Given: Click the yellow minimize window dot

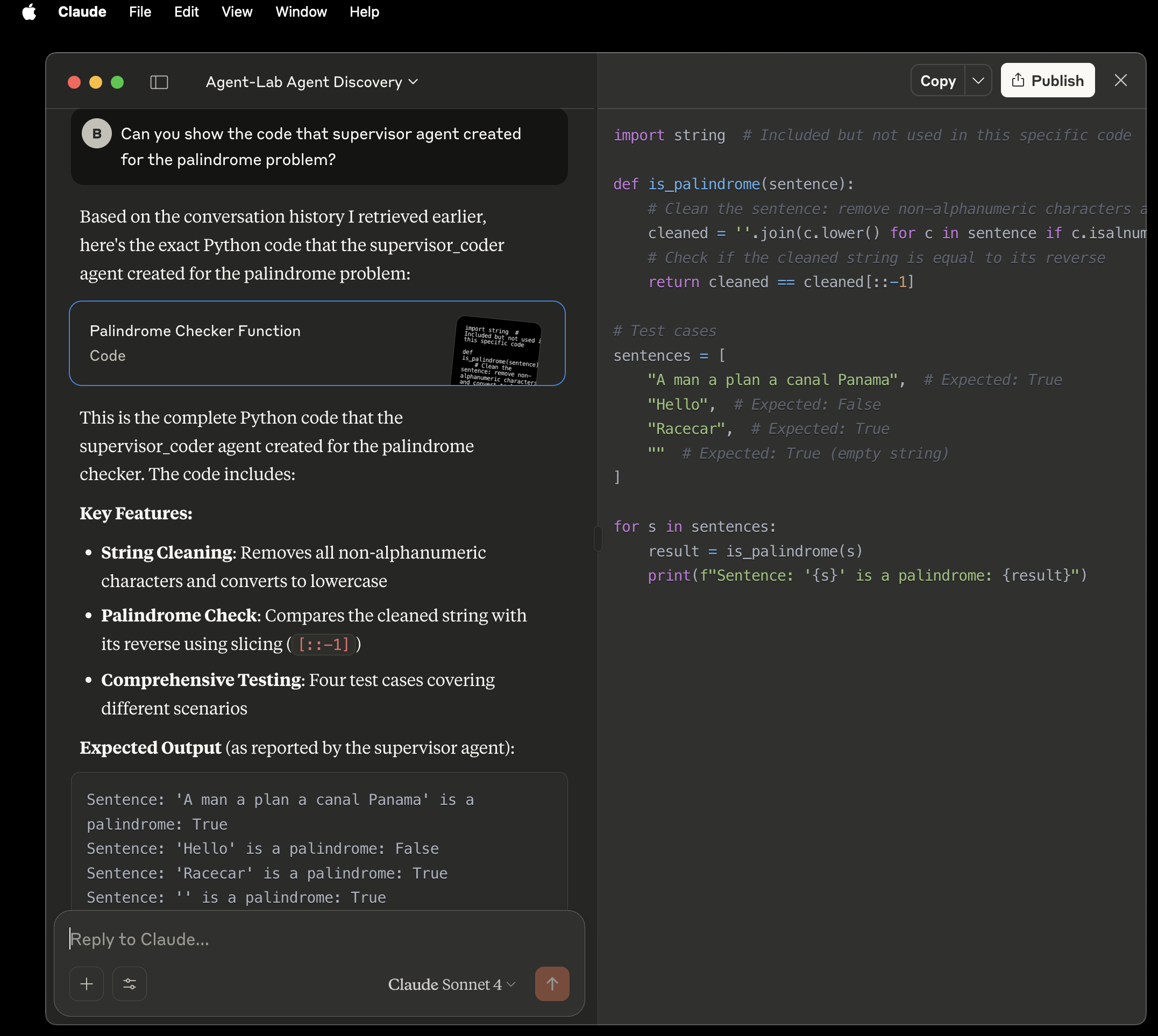Looking at the screenshot, I should (x=96, y=83).
